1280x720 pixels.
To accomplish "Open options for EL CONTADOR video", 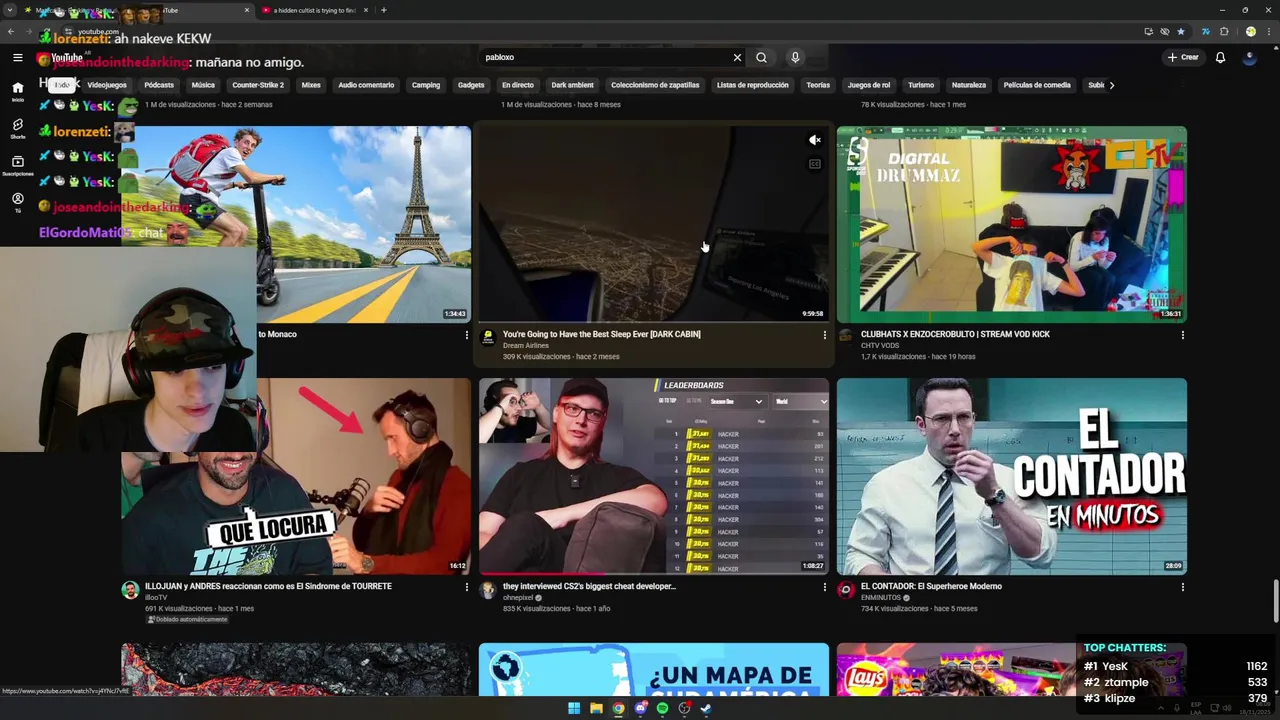I will tap(1183, 587).
